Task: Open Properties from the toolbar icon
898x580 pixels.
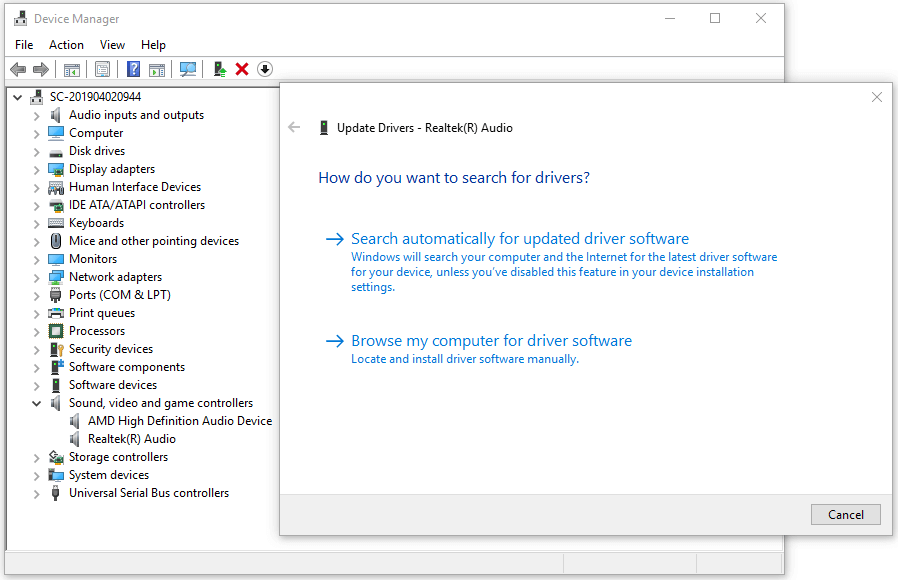Action: click(103, 69)
